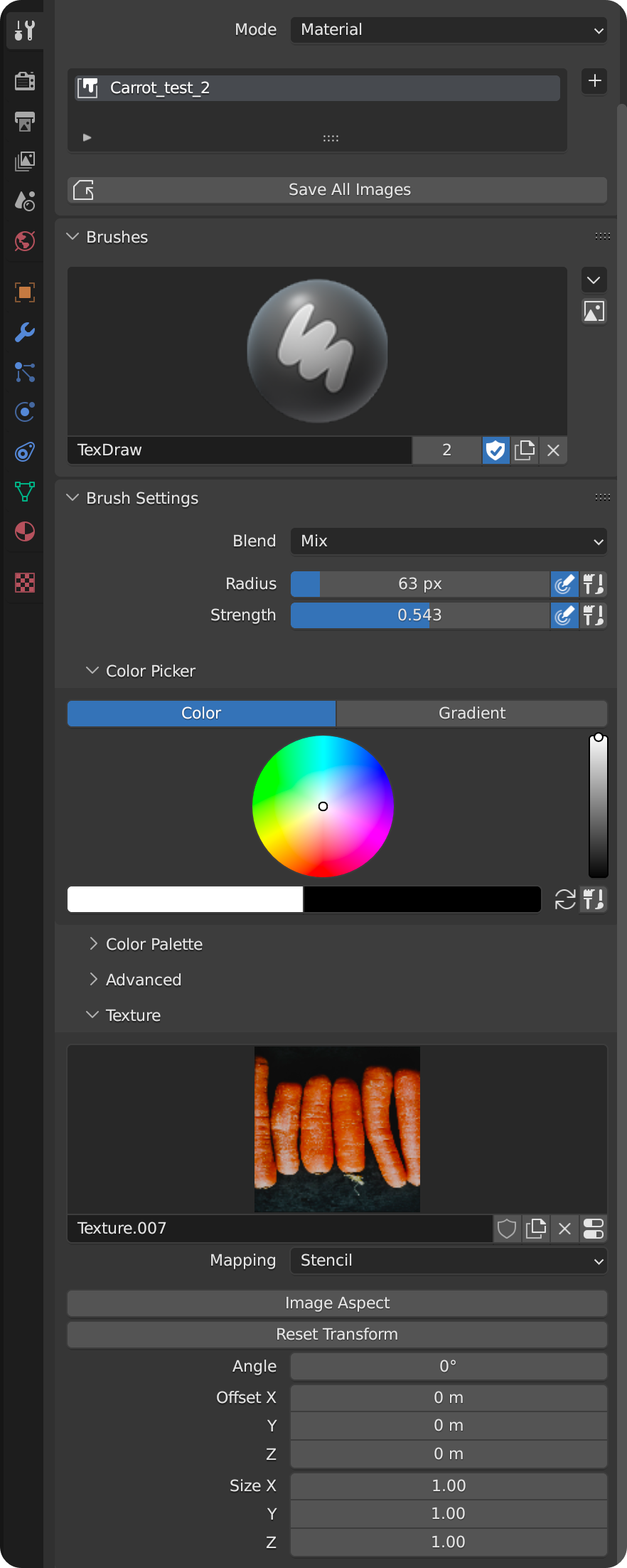Open the Blend dropdown set to Mix
Viewport: 627px width, 1568px height.
[449, 541]
